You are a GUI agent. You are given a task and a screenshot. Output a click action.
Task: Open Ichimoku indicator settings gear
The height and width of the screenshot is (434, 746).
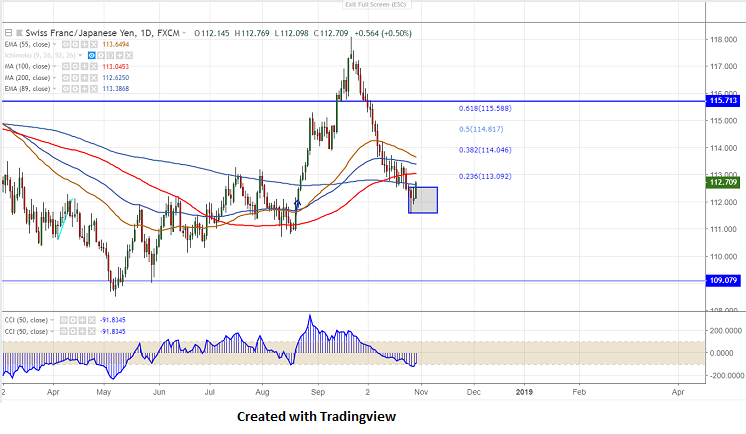tap(101, 55)
